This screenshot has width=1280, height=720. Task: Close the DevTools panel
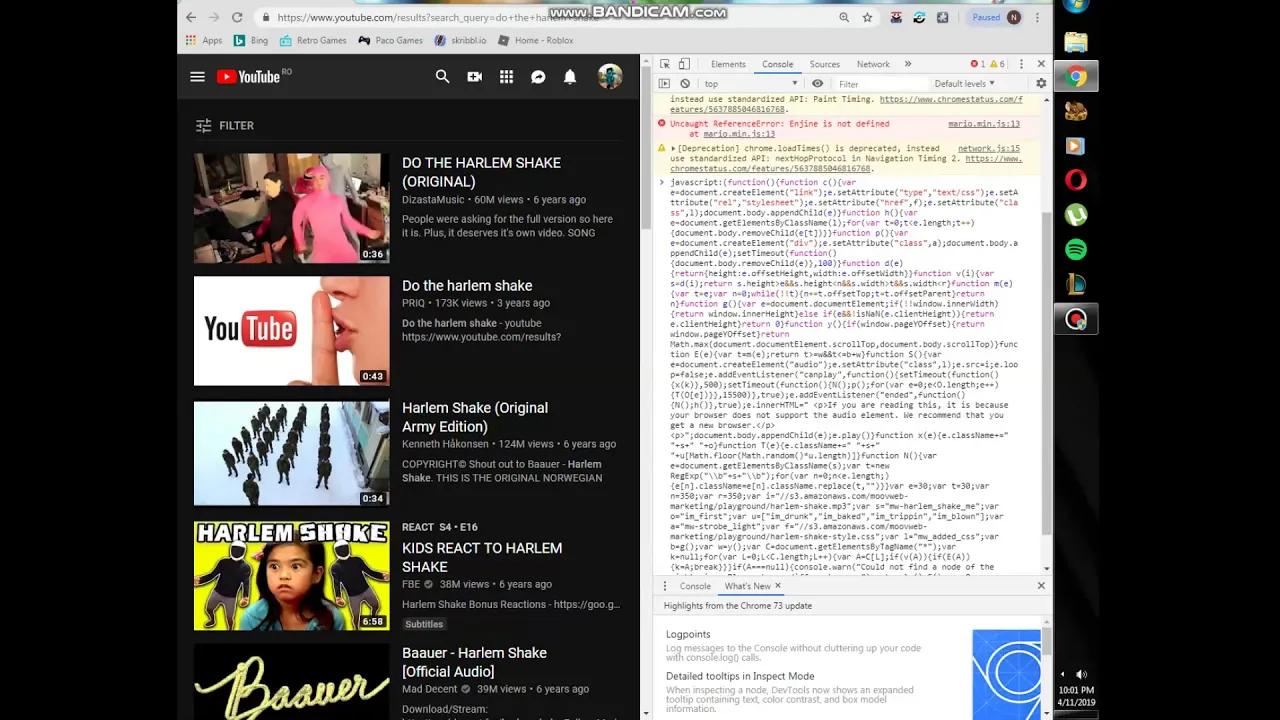click(1041, 64)
